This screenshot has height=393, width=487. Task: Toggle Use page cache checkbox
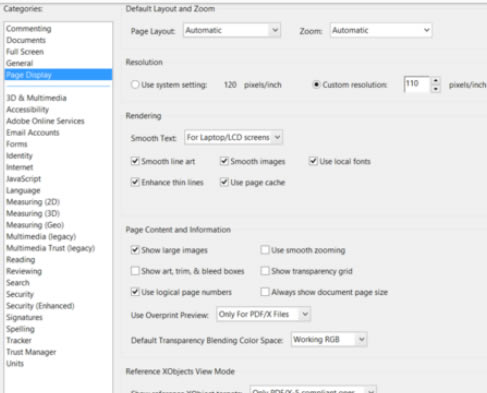pyautogui.click(x=224, y=182)
